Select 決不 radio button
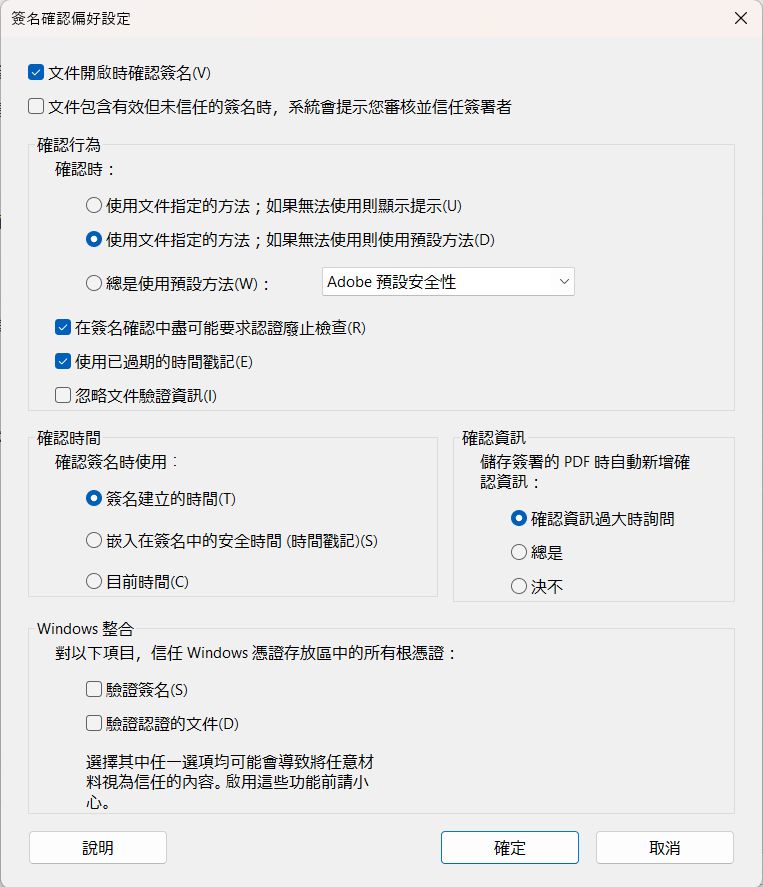This screenshot has height=887, width=763. [x=518, y=586]
